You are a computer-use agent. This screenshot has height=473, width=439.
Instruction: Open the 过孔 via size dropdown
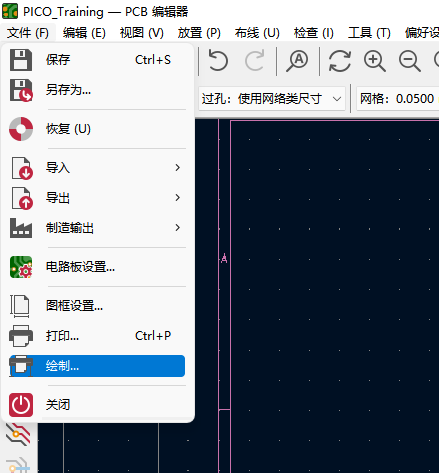tap(272, 99)
